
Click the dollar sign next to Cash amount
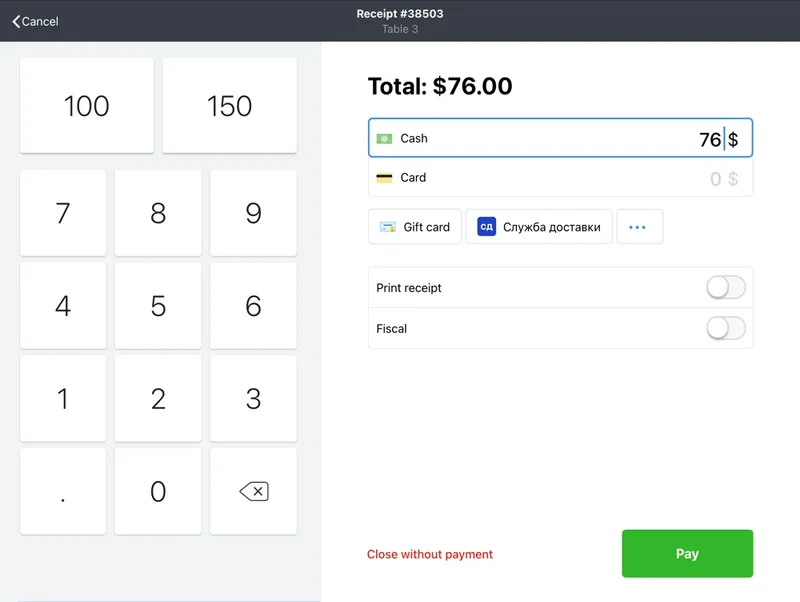[734, 138]
